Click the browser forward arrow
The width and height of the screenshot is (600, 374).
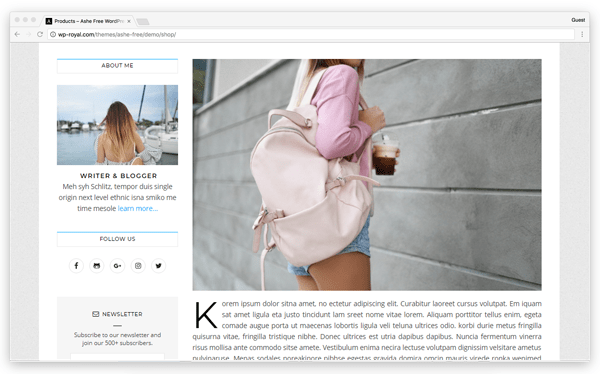pyautogui.click(x=28, y=34)
